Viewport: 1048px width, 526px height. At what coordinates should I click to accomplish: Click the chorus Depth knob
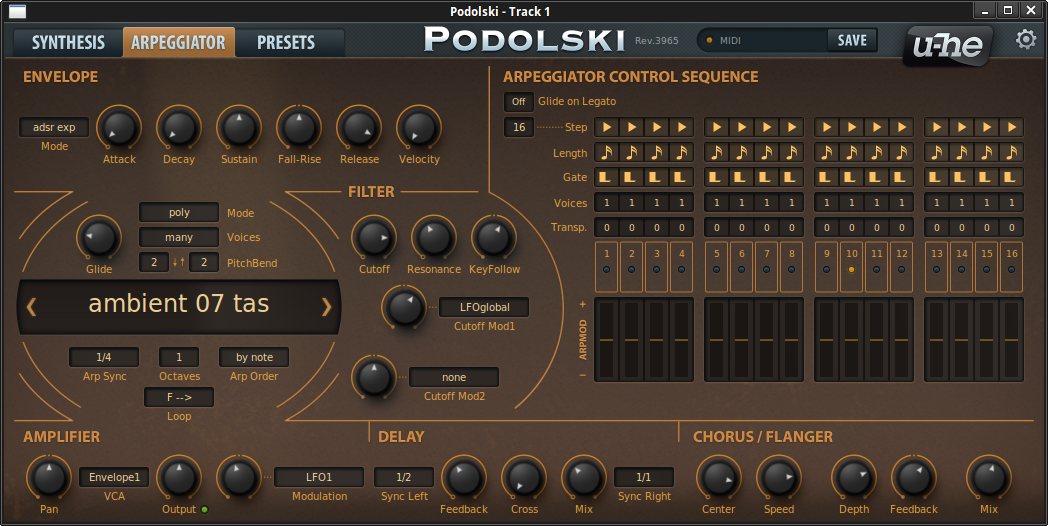pyautogui.click(x=854, y=477)
